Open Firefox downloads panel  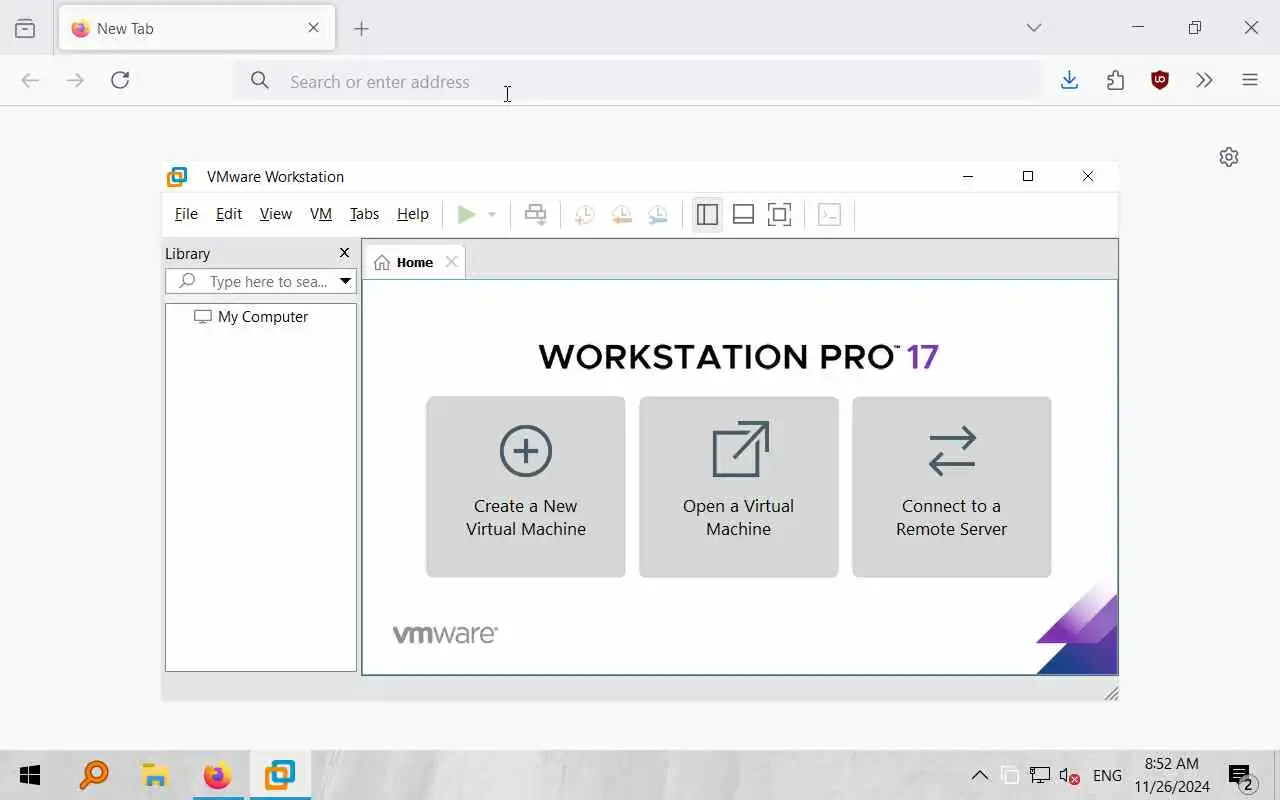pos(1070,80)
